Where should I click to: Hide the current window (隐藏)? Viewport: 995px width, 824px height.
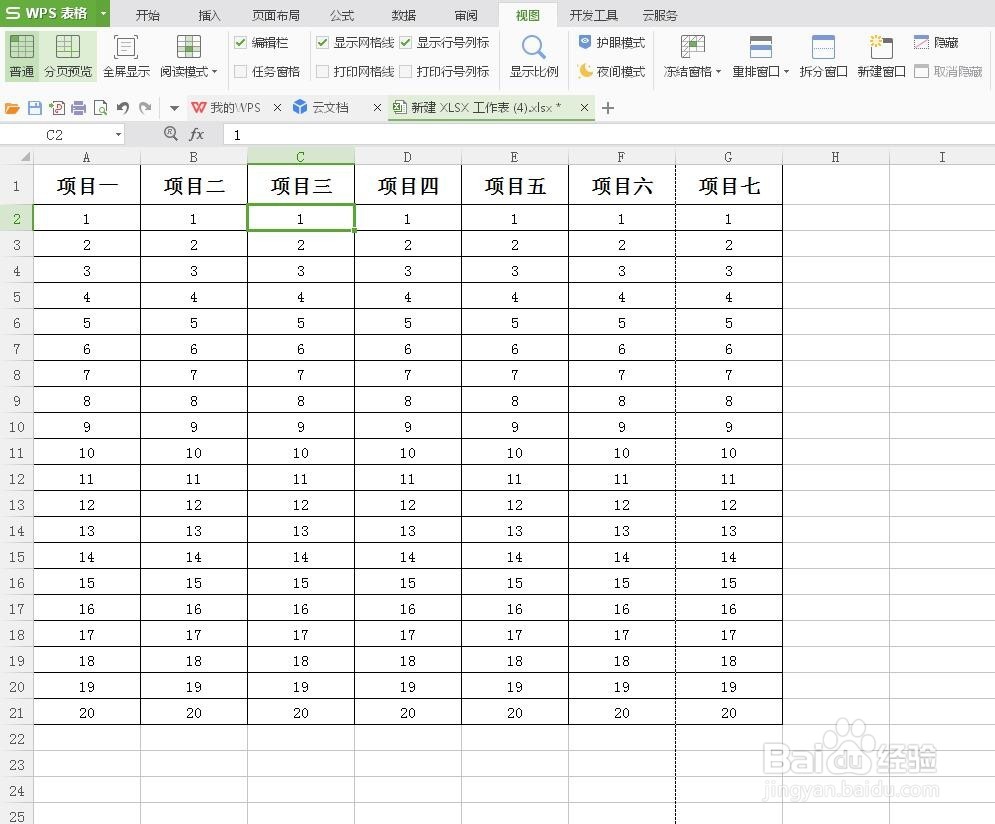[x=936, y=43]
